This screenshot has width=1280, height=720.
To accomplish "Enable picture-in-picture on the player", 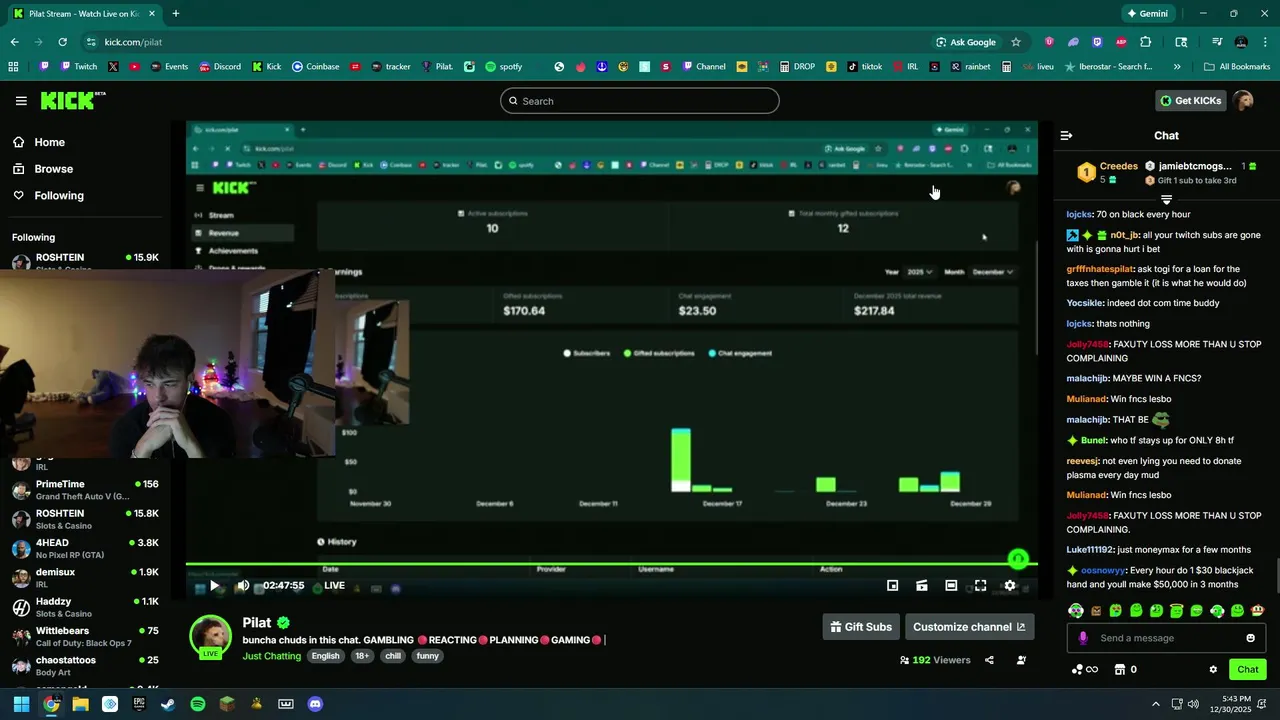I will 893,586.
